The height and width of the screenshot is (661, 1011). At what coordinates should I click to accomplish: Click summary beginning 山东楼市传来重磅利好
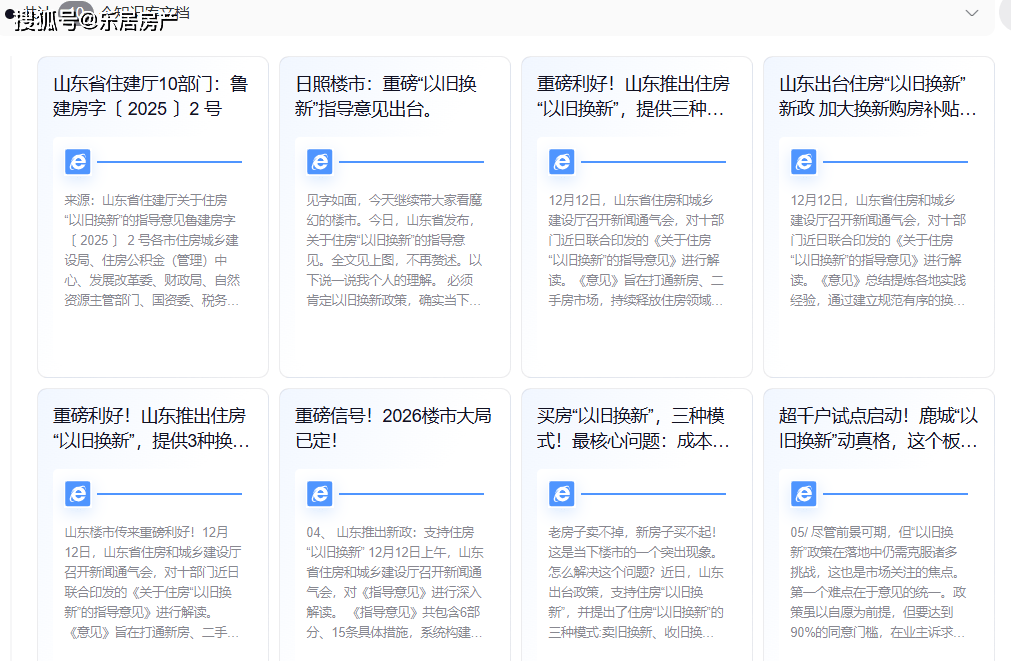point(152,582)
